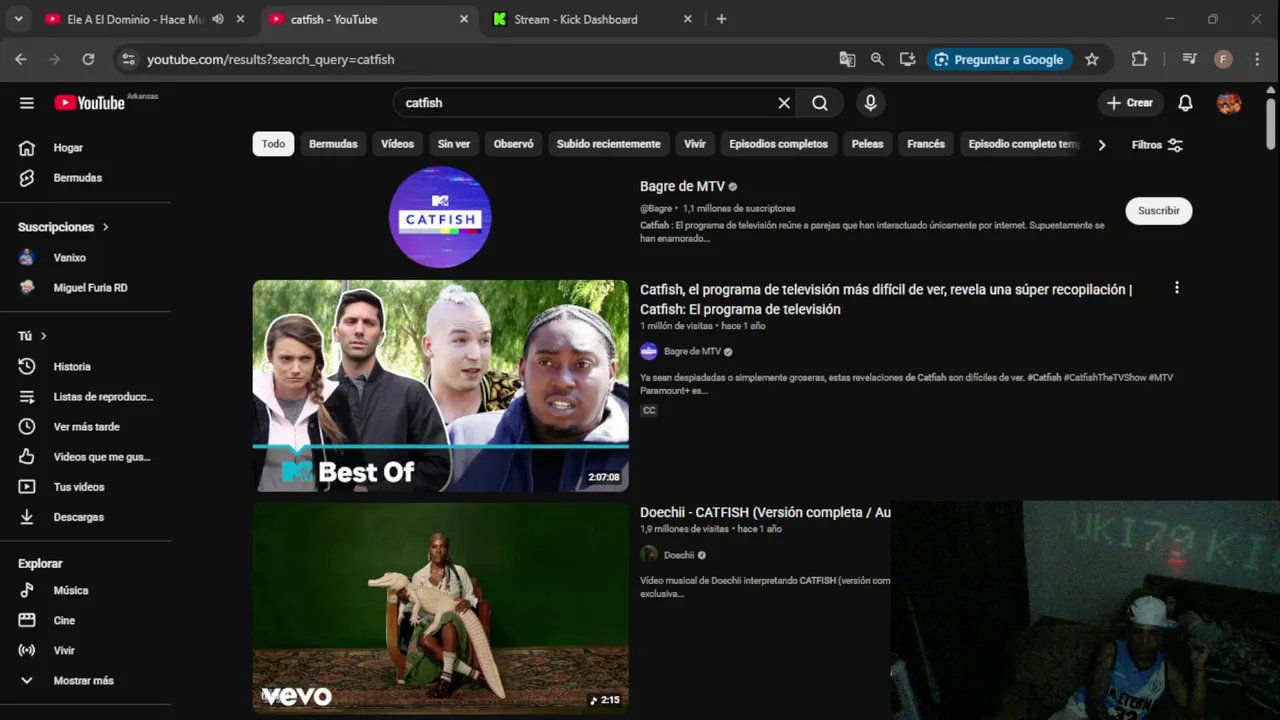Open a new browser tab

[721, 19]
